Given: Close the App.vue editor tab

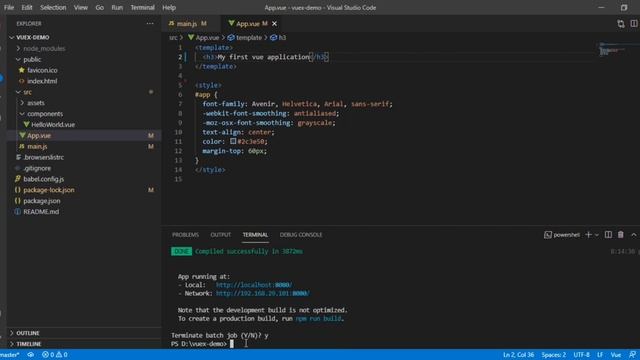Looking at the screenshot, I should [274, 24].
